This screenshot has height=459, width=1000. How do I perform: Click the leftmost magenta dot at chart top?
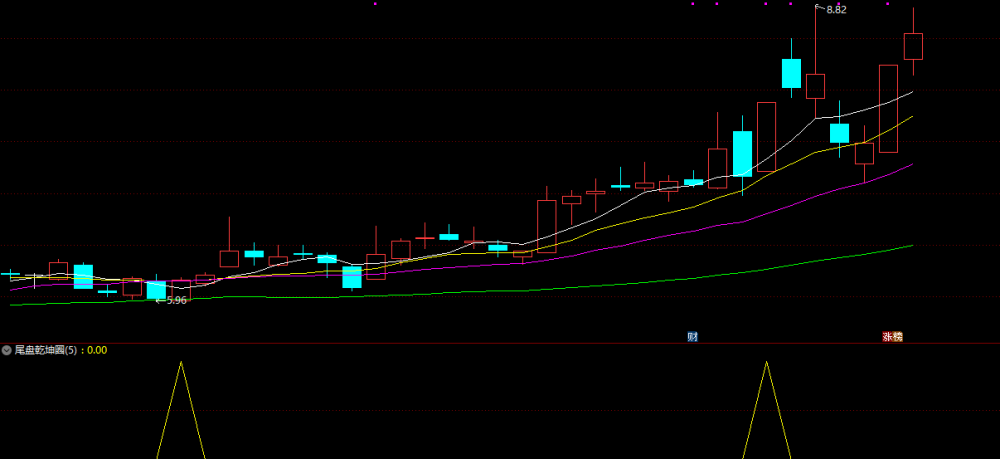375,4
